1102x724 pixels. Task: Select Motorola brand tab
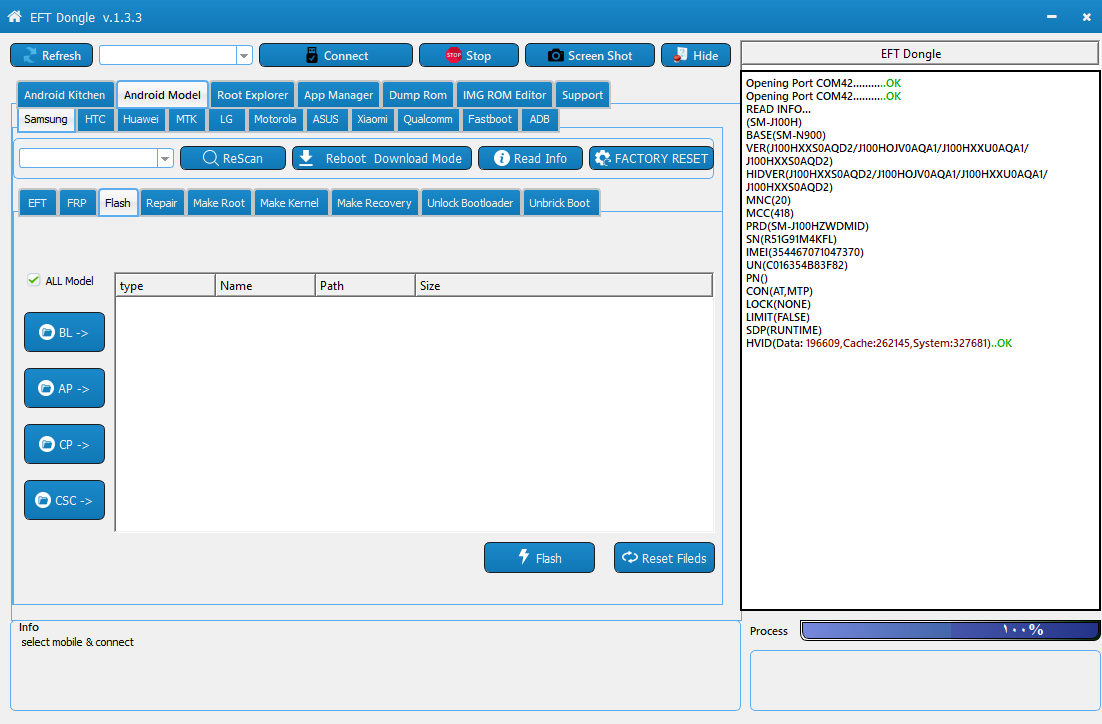click(x=275, y=119)
